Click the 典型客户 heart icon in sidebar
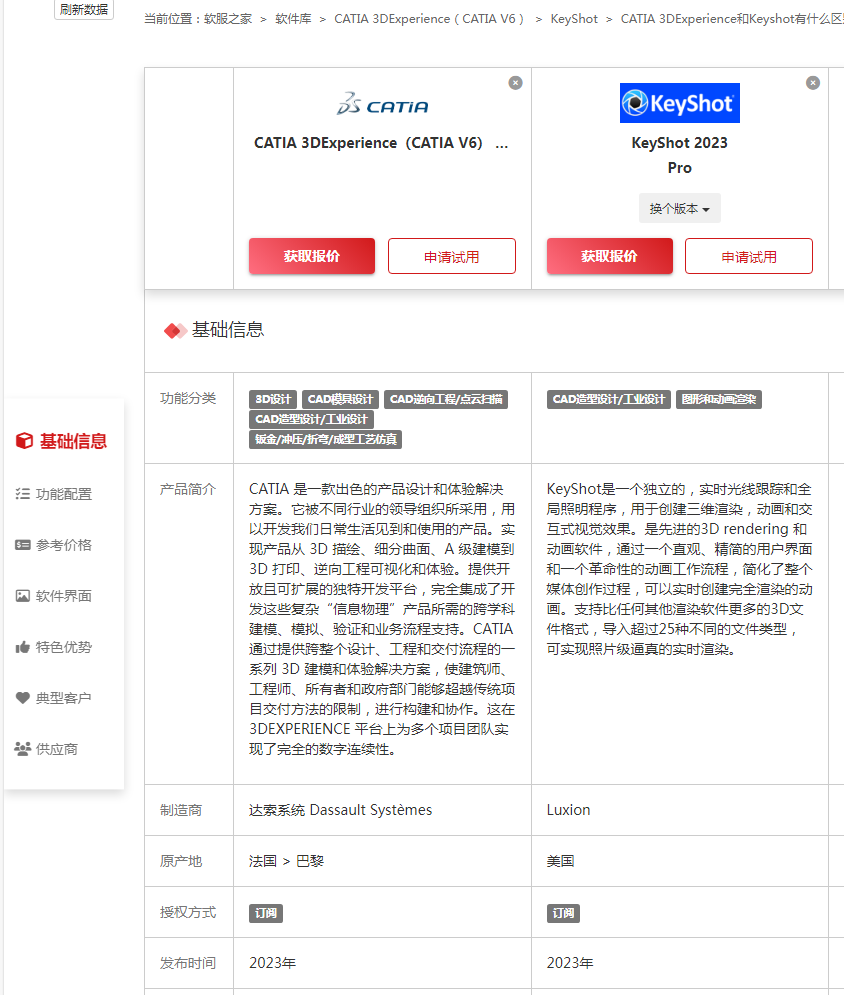Screen dimensions: 844x995 23,698
